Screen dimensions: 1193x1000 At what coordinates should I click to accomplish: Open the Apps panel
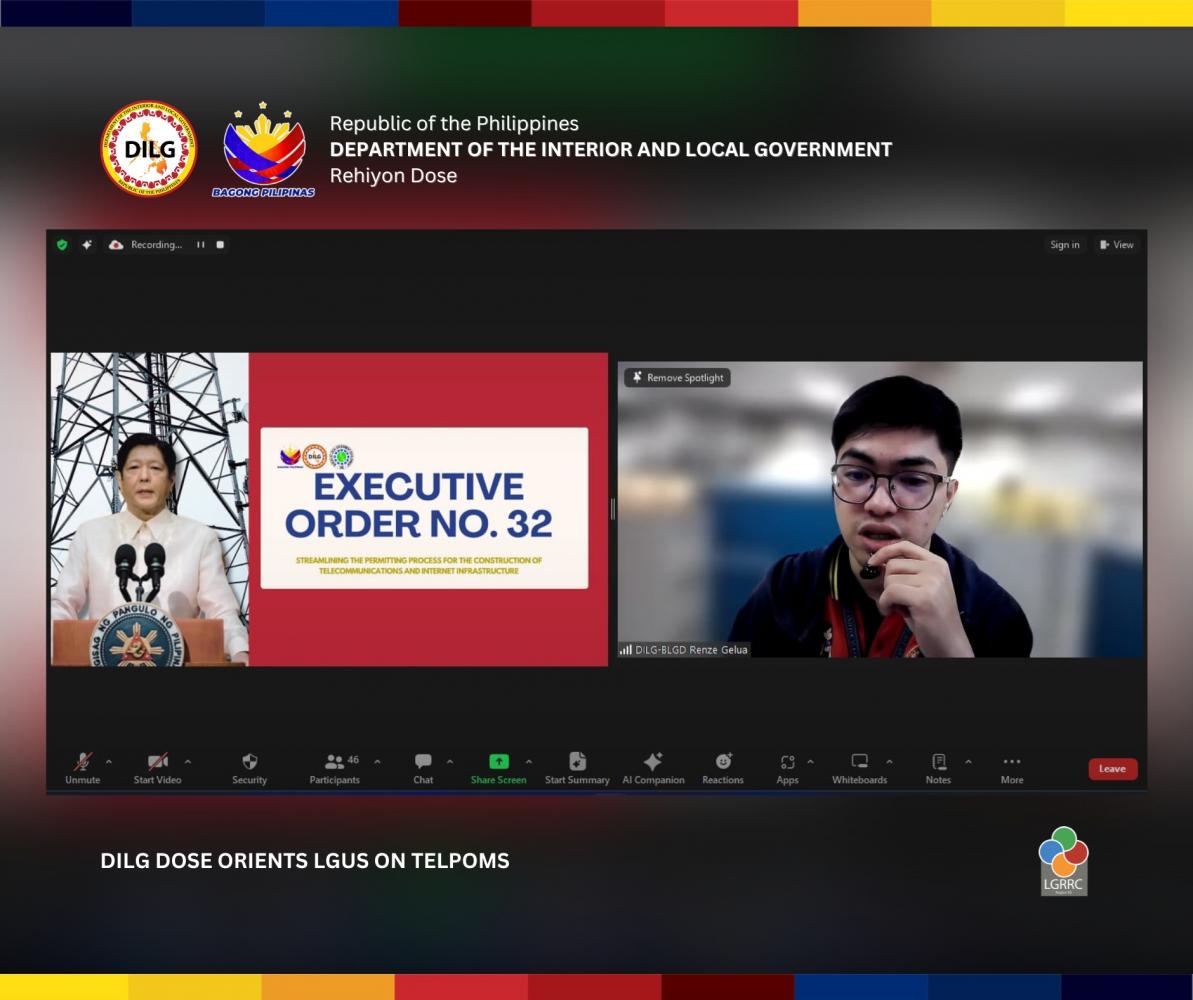[787, 768]
